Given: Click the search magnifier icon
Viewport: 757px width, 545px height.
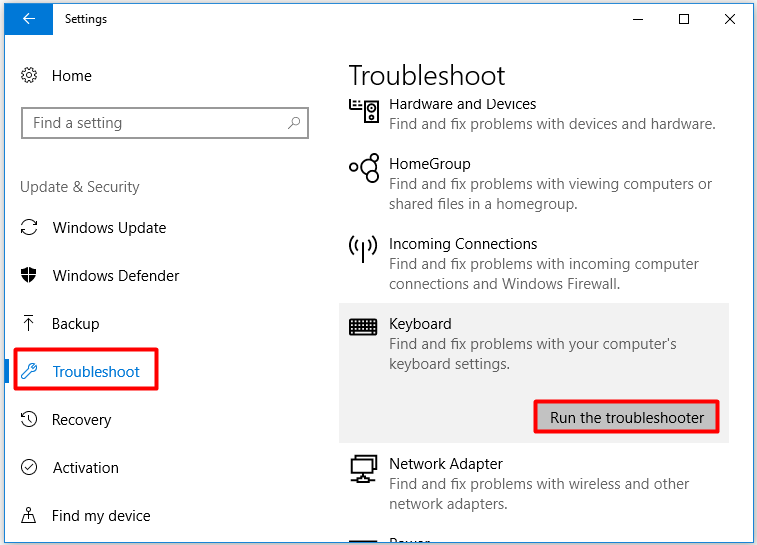Looking at the screenshot, I should (x=294, y=123).
